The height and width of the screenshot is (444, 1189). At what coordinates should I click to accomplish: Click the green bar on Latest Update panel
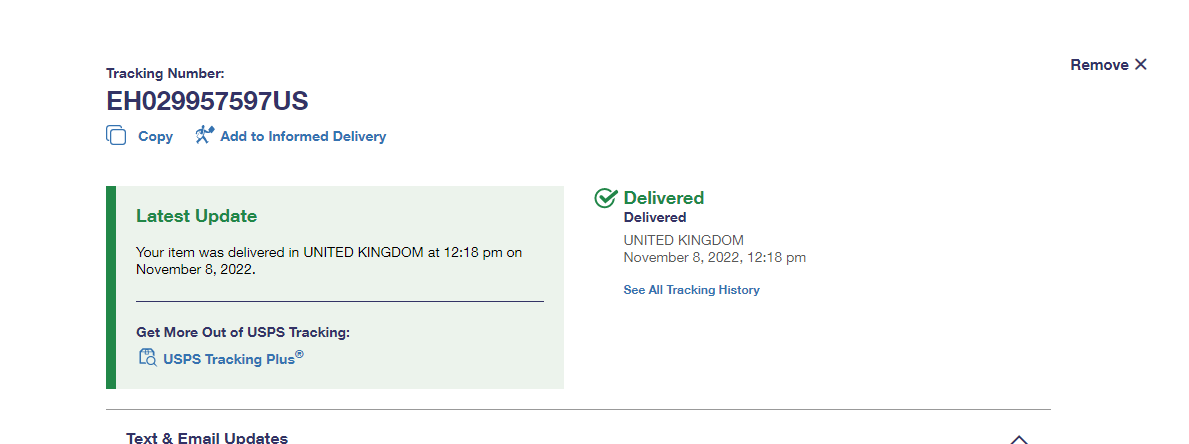[x=111, y=287]
